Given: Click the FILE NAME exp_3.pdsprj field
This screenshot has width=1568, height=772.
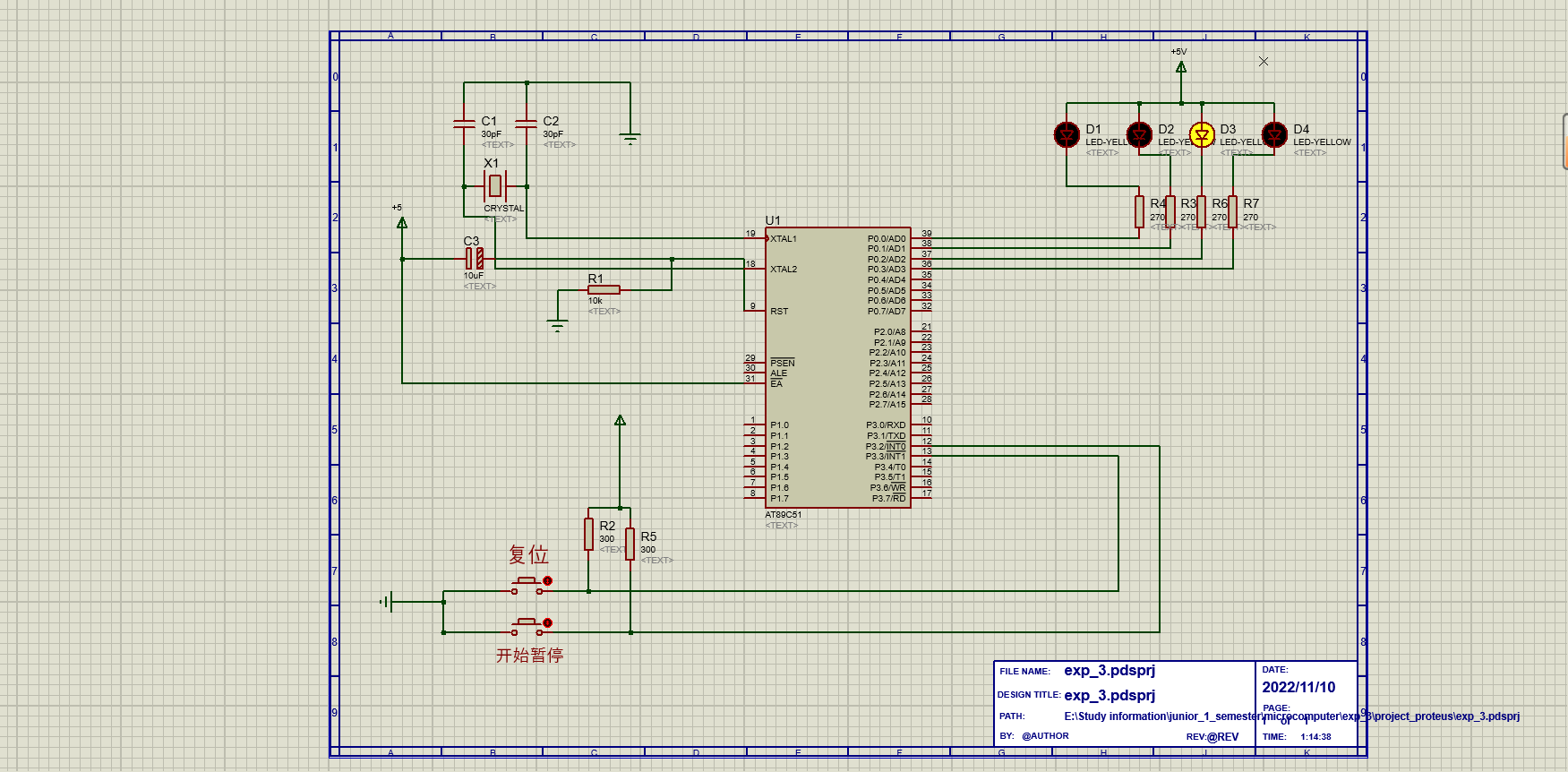Looking at the screenshot, I should pos(1110,670).
